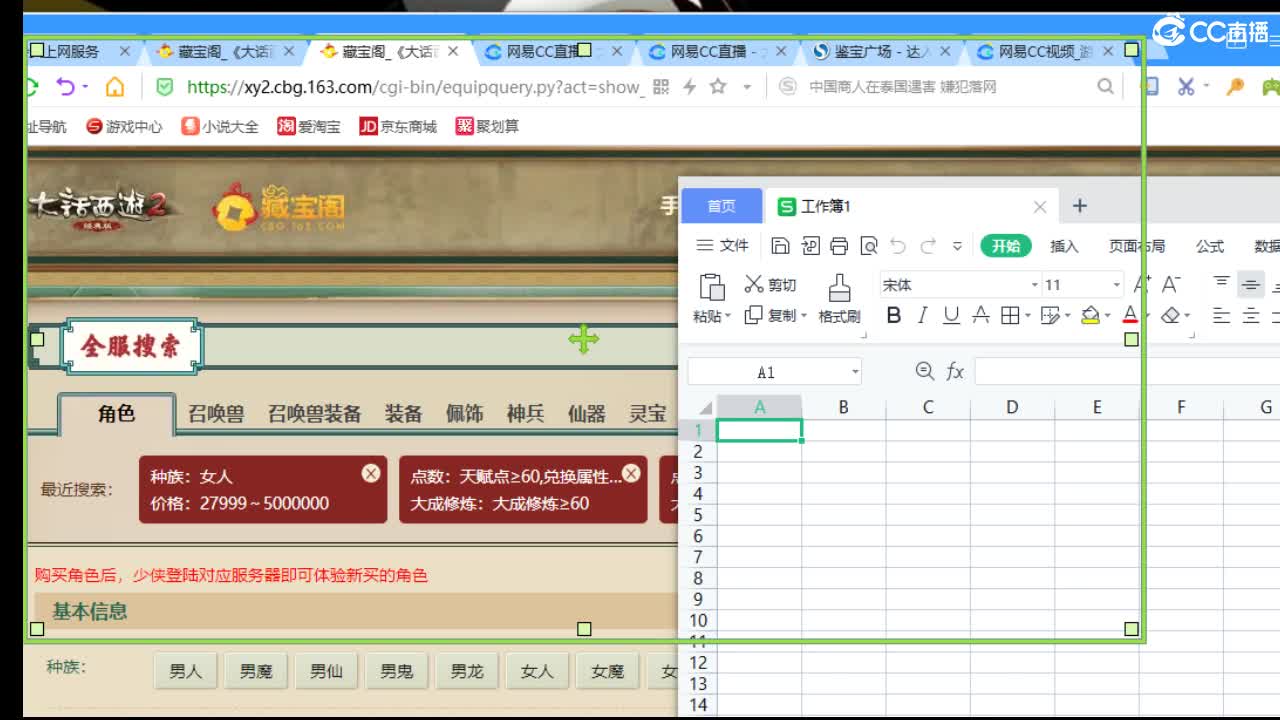Click the browser address URL field

[413, 87]
